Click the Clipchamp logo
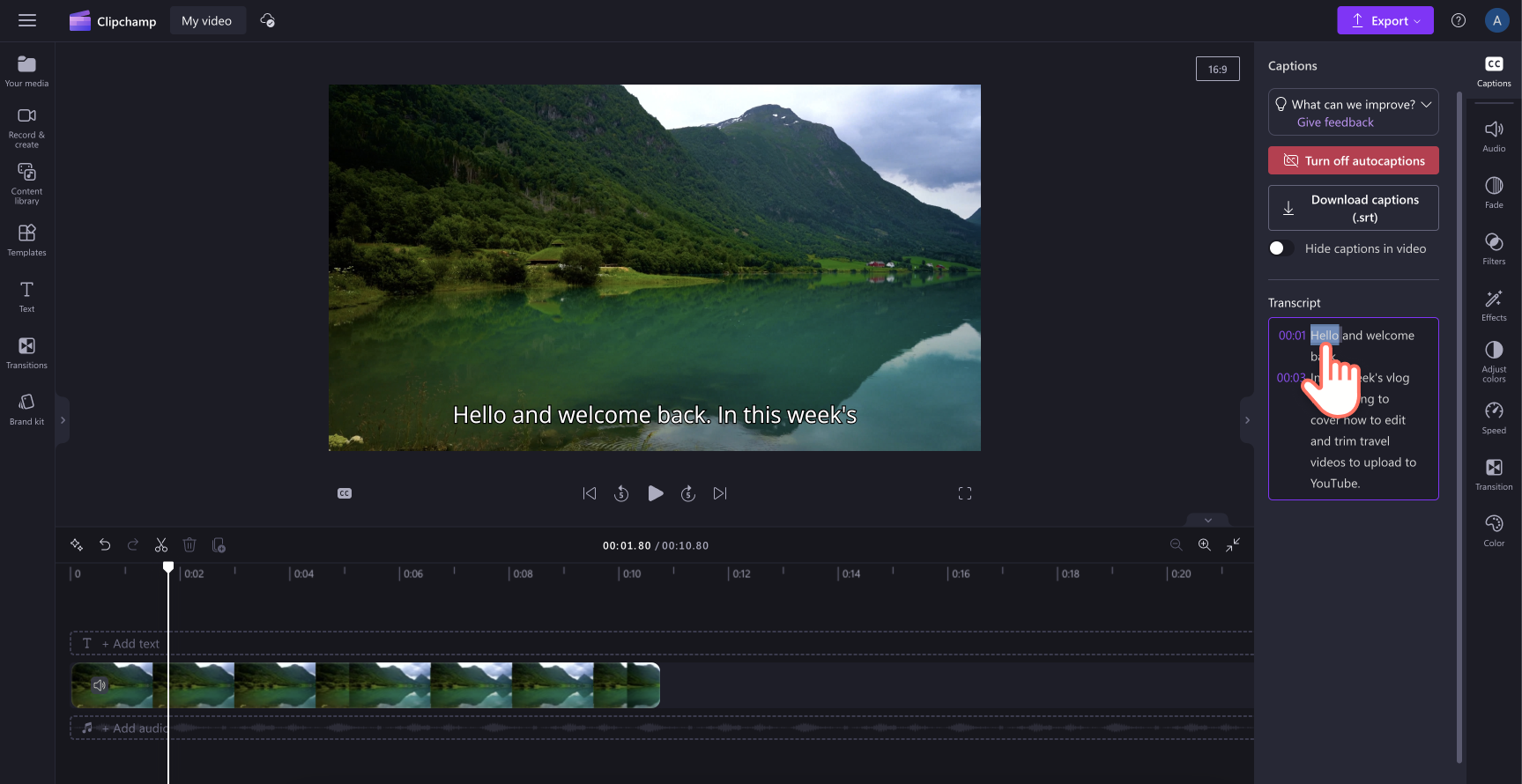The image size is (1522, 784). pyautogui.click(x=113, y=21)
